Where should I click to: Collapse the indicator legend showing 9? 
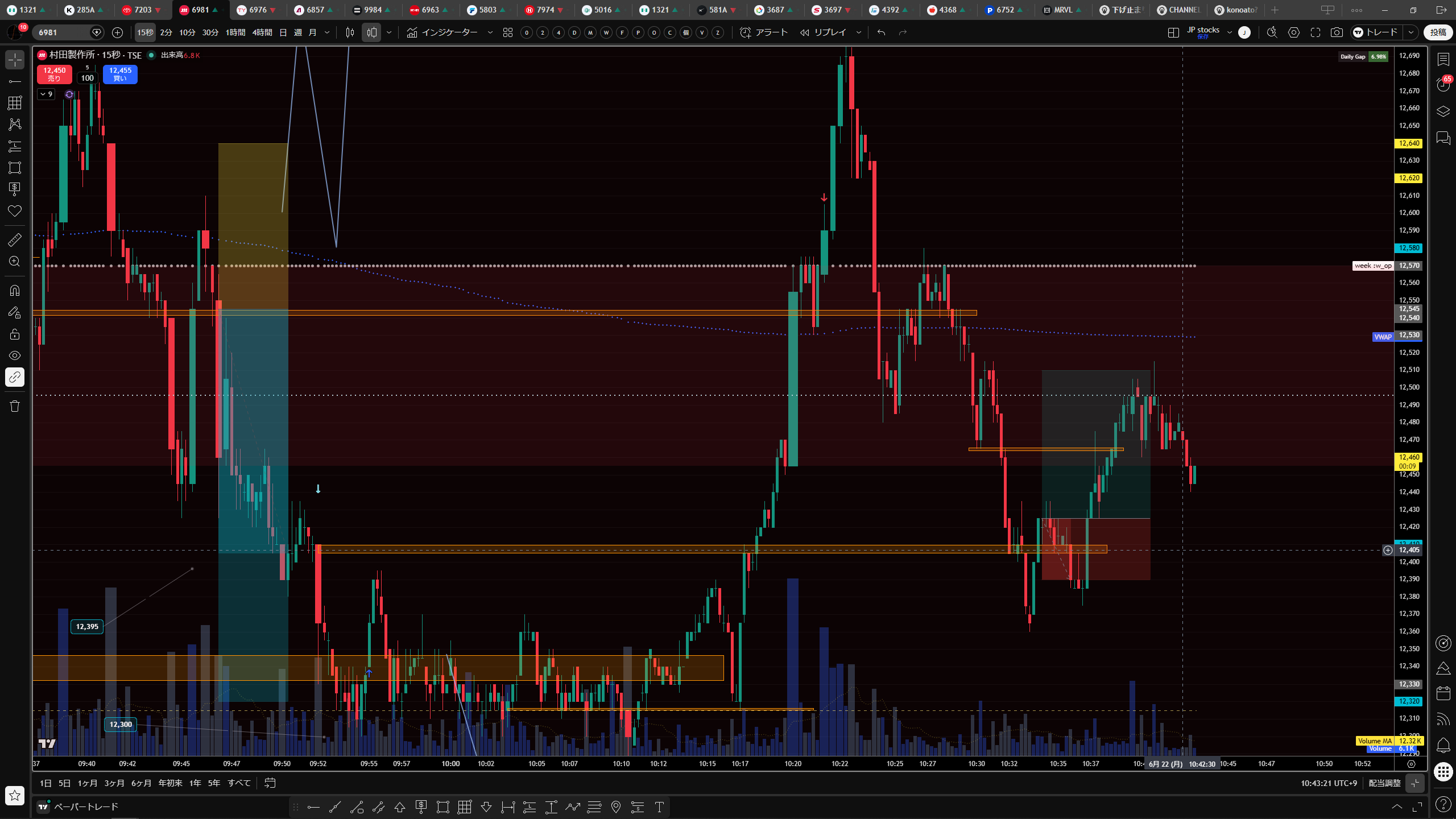46,94
